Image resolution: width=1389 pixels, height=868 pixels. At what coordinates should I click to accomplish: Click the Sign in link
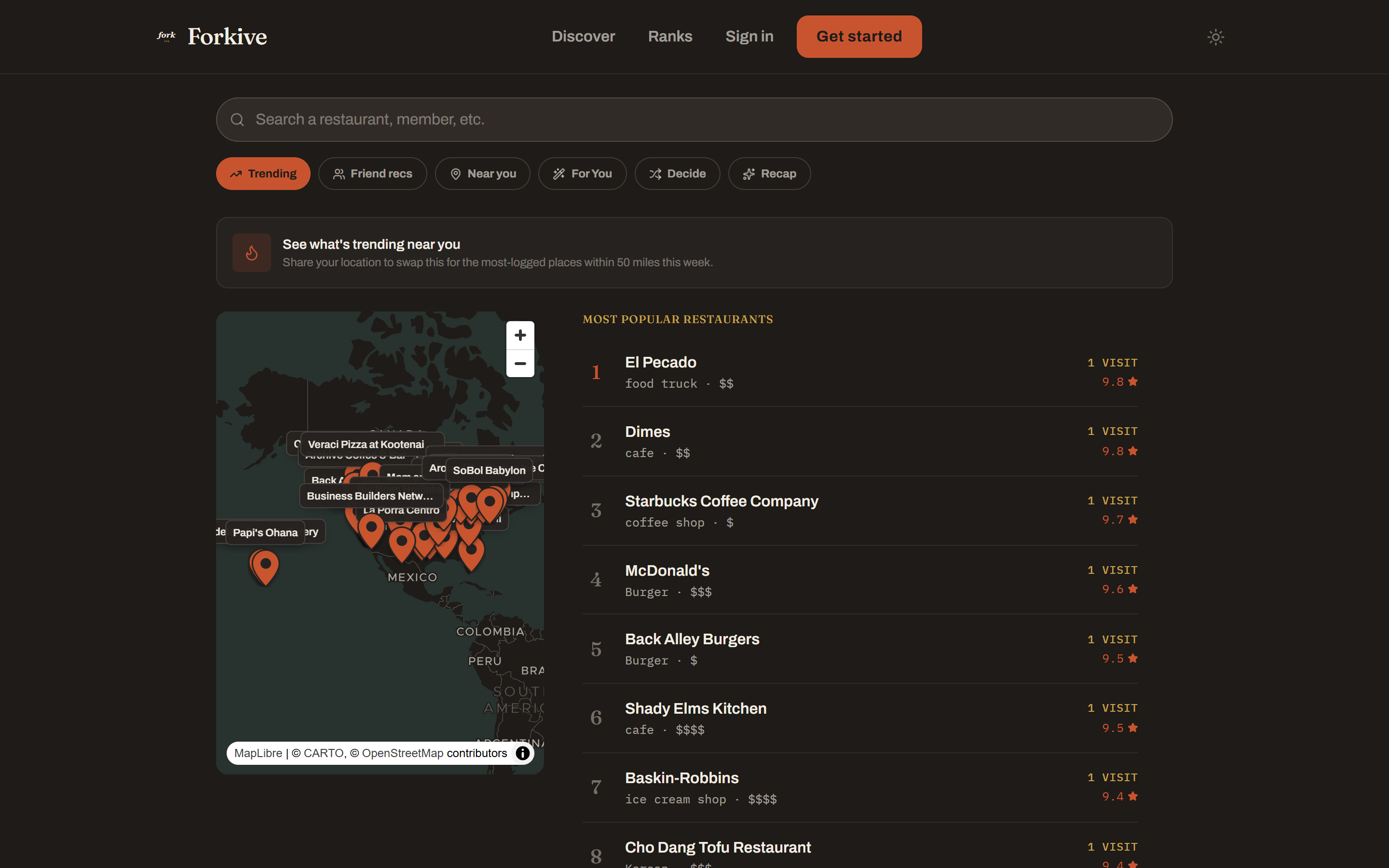tap(749, 36)
